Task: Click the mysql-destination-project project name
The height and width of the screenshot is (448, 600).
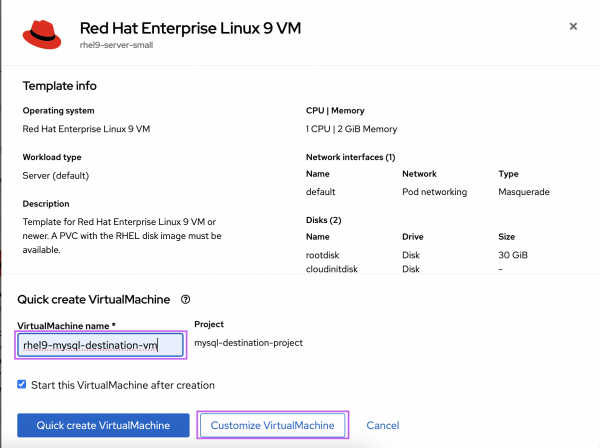Action: (248, 343)
